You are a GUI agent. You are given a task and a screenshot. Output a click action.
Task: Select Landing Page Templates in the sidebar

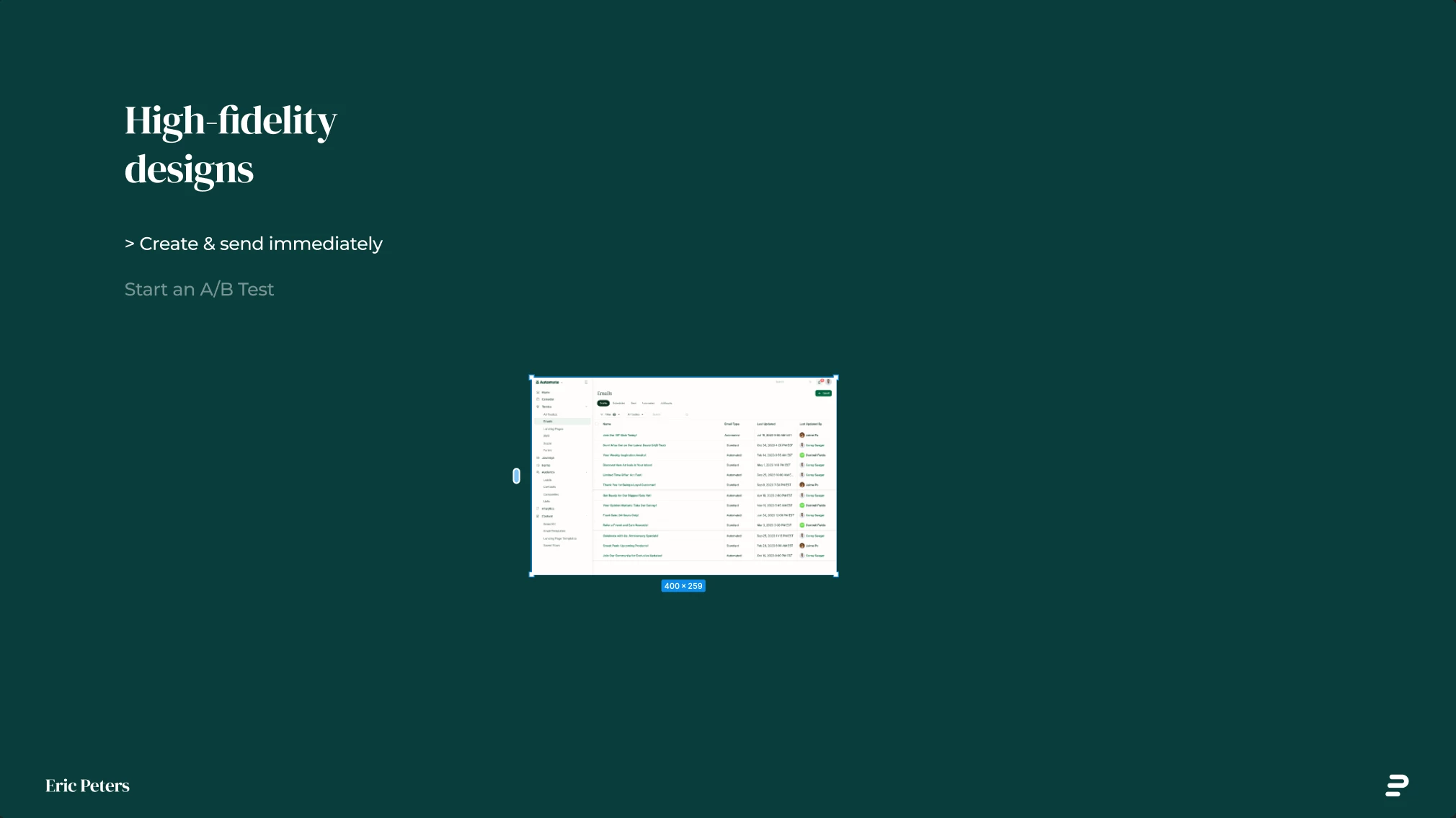click(x=560, y=538)
